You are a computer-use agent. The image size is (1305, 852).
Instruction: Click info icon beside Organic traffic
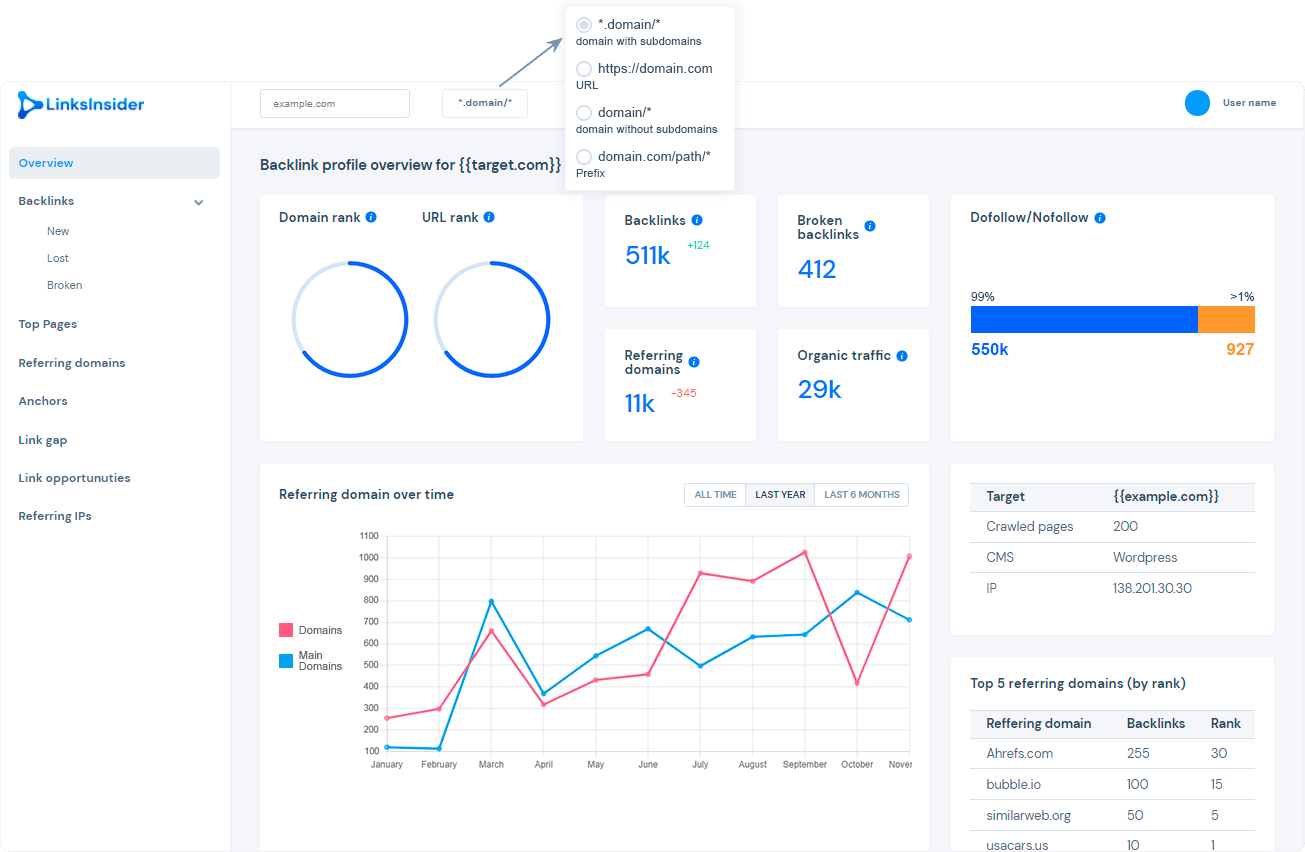(902, 356)
